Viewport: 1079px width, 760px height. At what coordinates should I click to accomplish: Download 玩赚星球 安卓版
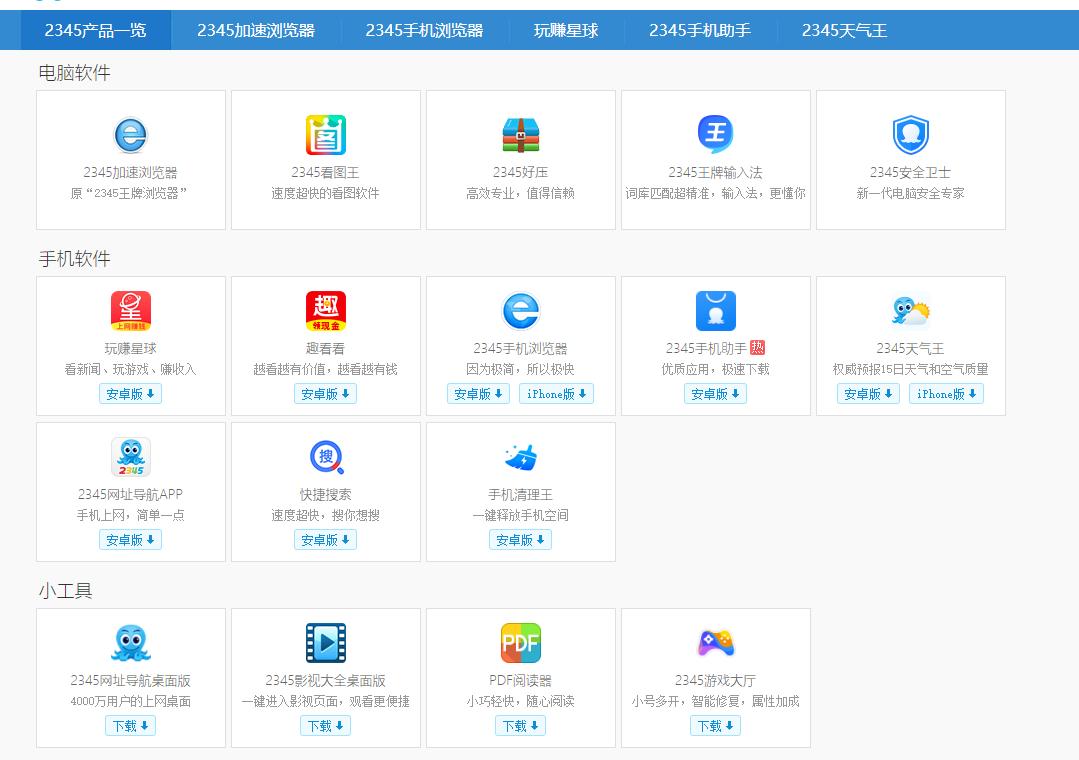tap(131, 394)
